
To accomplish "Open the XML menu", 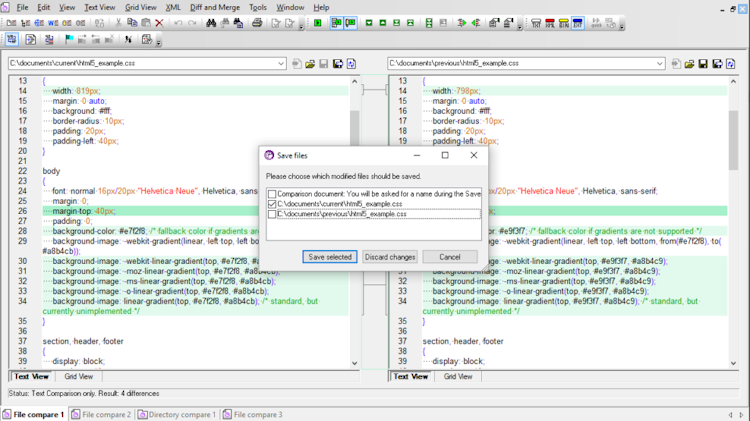I will click(x=173, y=7).
